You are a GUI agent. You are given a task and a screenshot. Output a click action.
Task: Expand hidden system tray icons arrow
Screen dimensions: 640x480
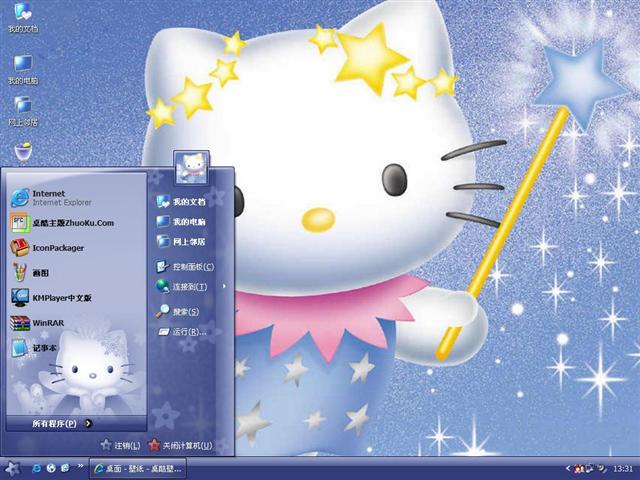568,469
